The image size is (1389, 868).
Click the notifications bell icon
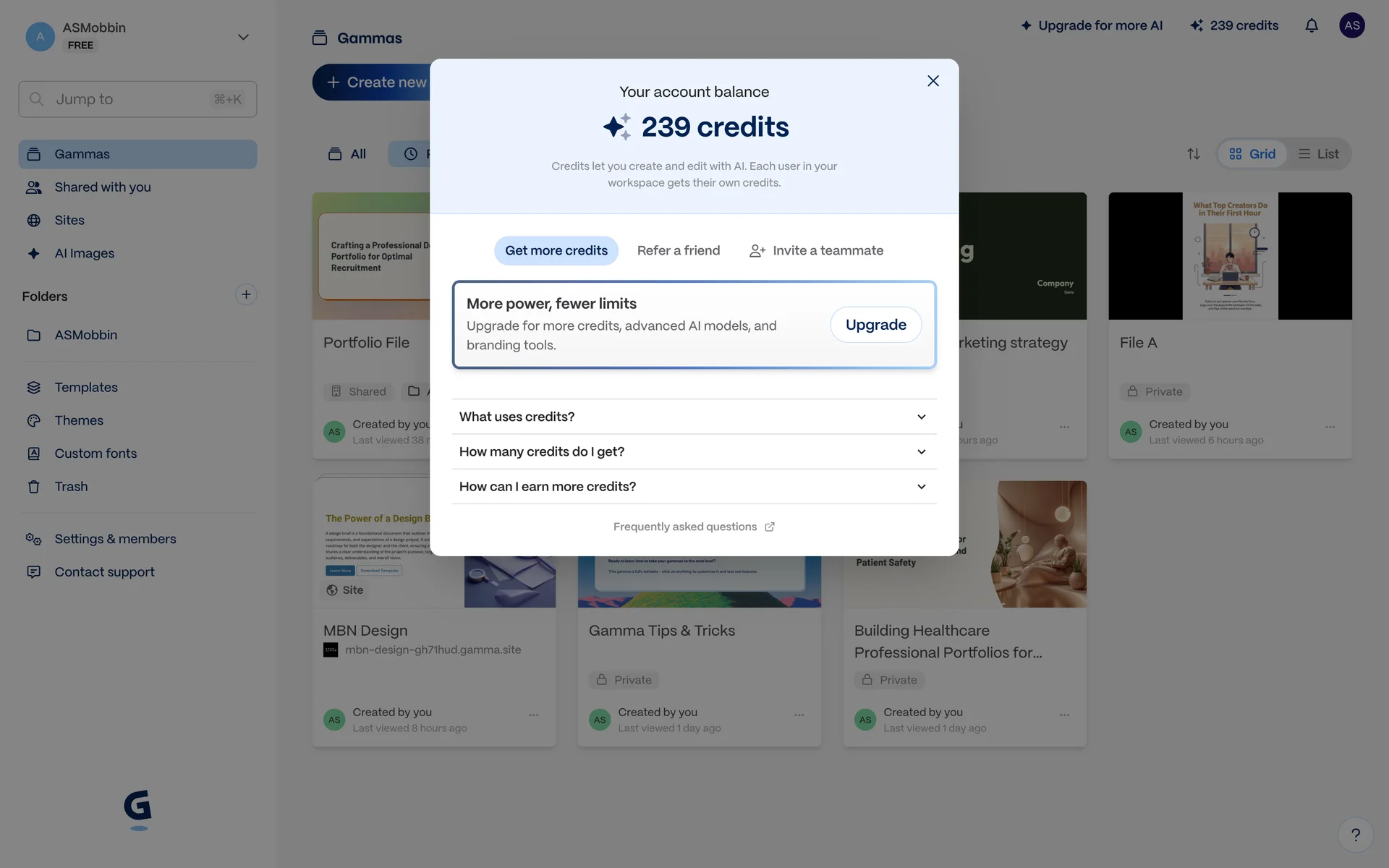pyautogui.click(x=1311, y=26)
